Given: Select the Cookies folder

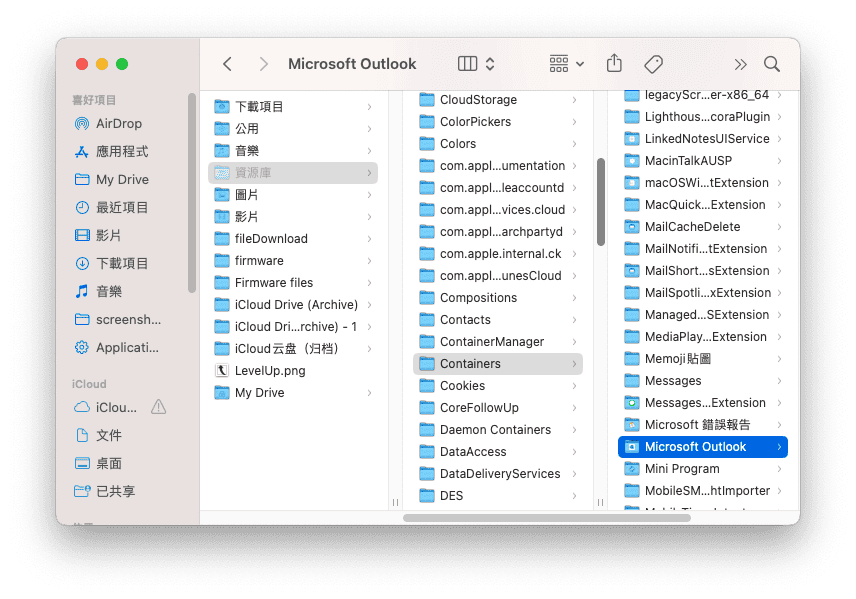Looking at the screenshot, I should [498, 386].
